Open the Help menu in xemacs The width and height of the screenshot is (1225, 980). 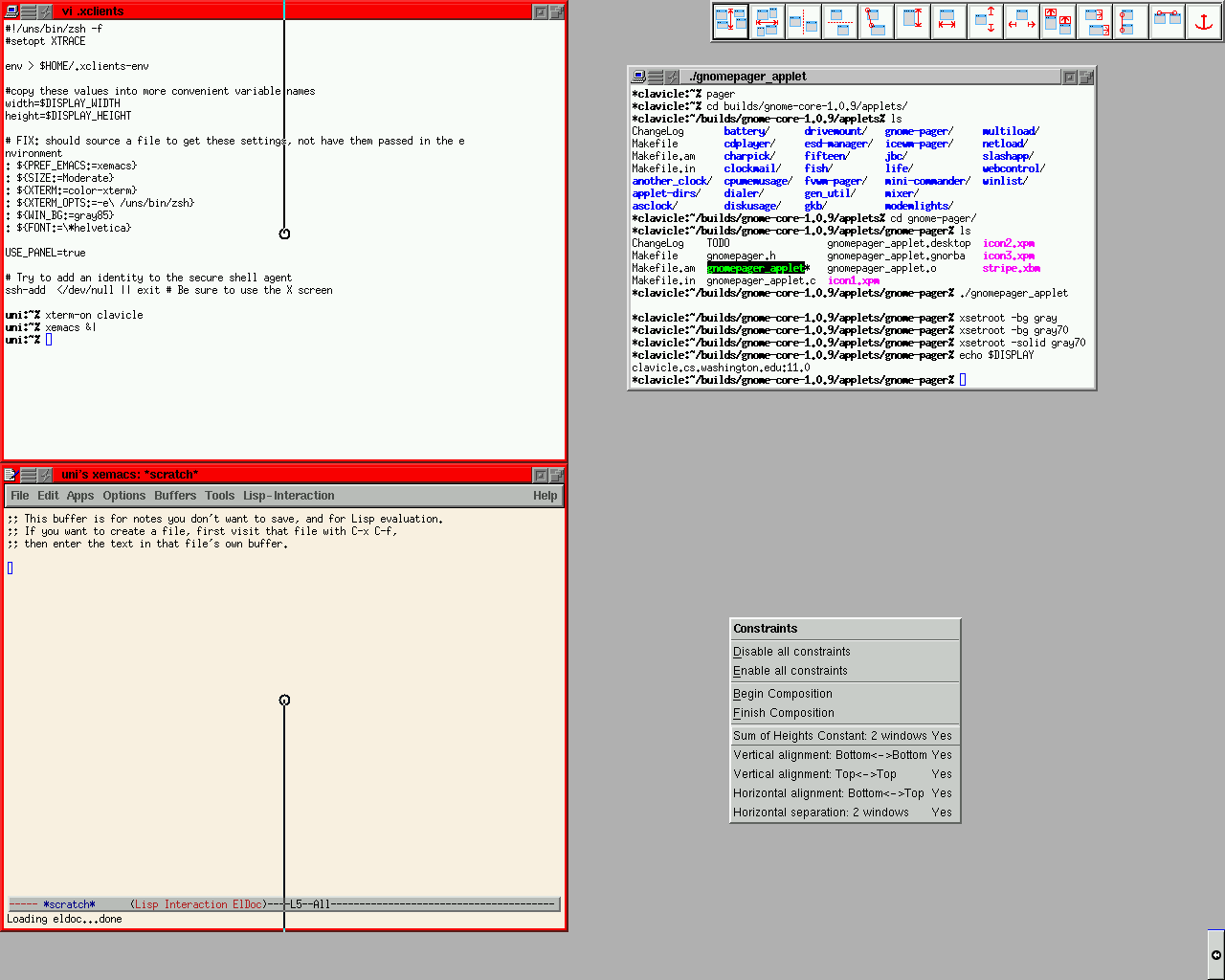click(546, 496)
